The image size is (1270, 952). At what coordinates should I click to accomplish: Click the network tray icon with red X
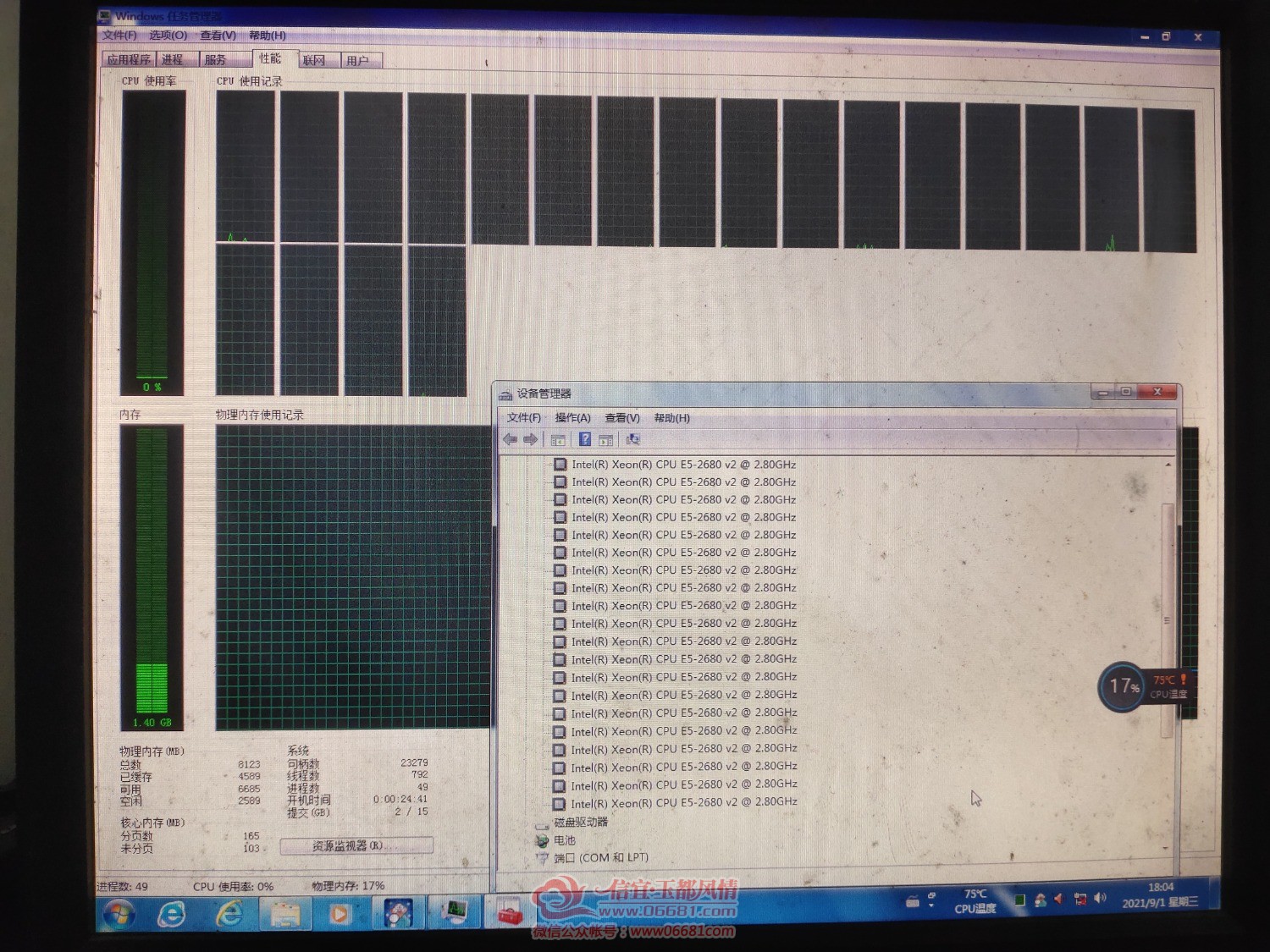coord(1080,899)
